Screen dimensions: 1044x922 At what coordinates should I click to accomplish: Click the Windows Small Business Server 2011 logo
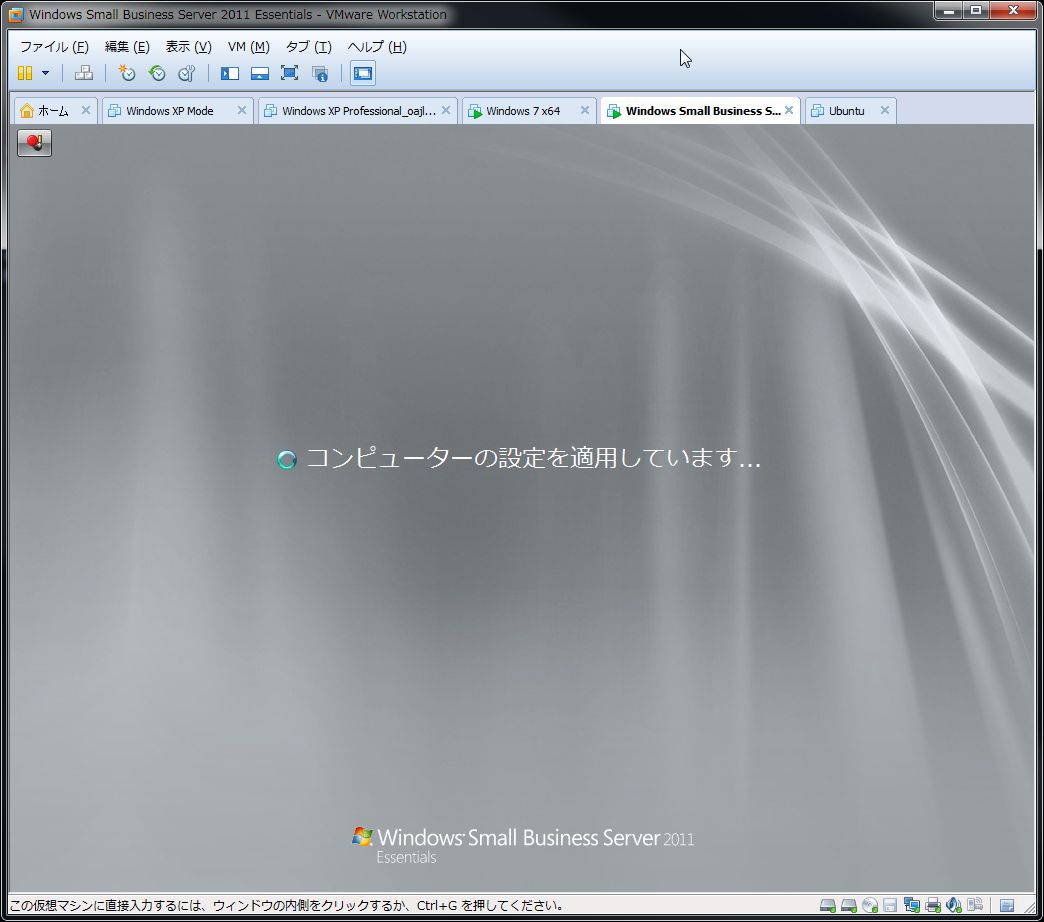tap(523, 845)
